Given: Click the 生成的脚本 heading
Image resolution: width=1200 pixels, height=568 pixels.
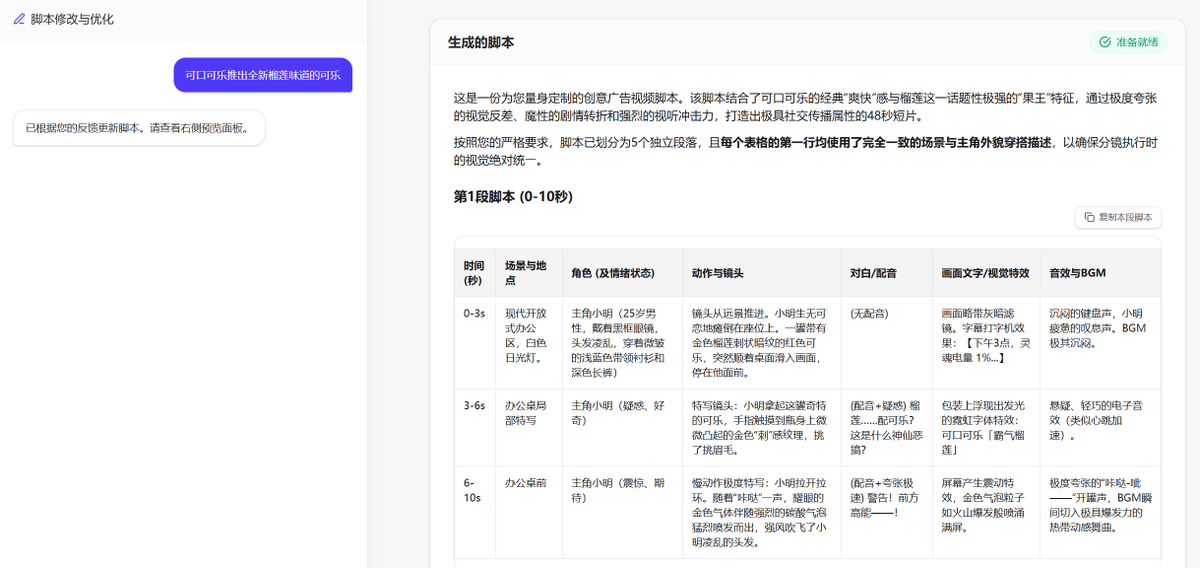Looking at the screenshot, I should pyautogui.click(x=481, y=42).
